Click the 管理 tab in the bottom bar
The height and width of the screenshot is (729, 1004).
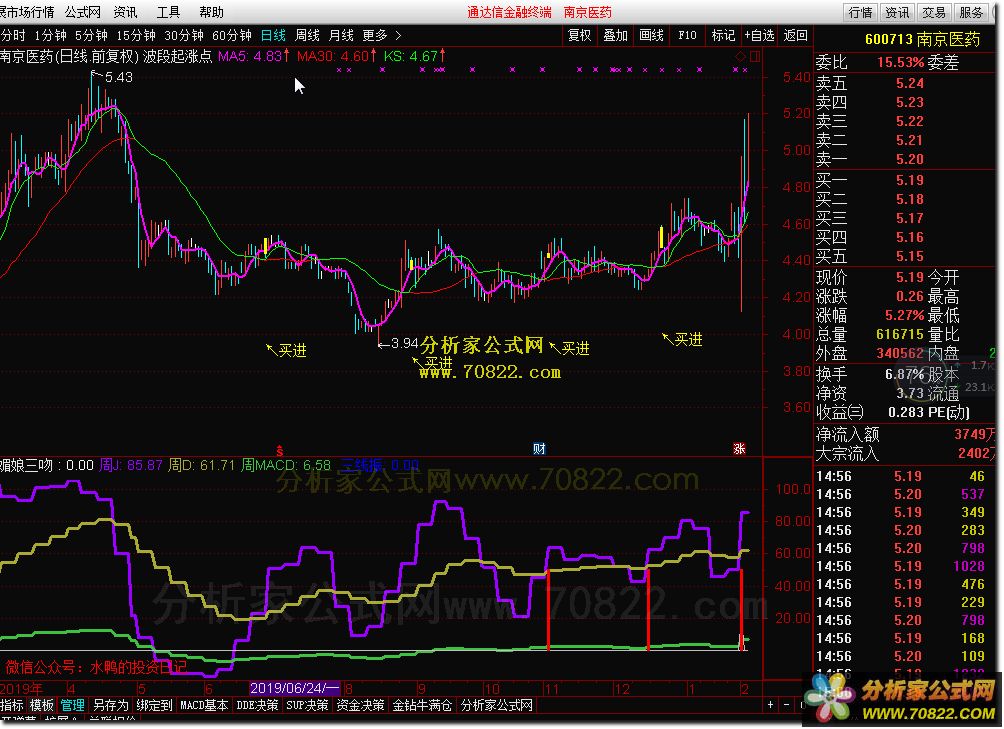(x=72, y=705)
